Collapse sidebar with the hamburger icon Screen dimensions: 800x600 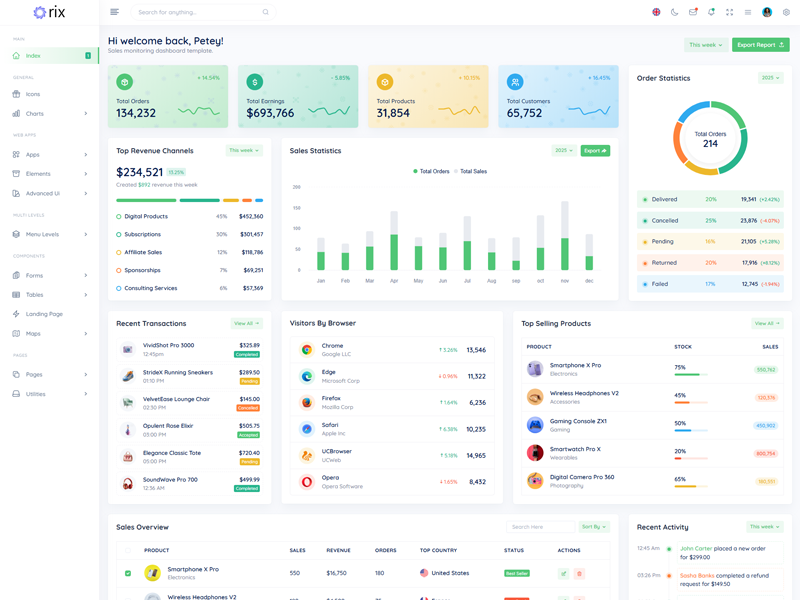click(114, 12)
